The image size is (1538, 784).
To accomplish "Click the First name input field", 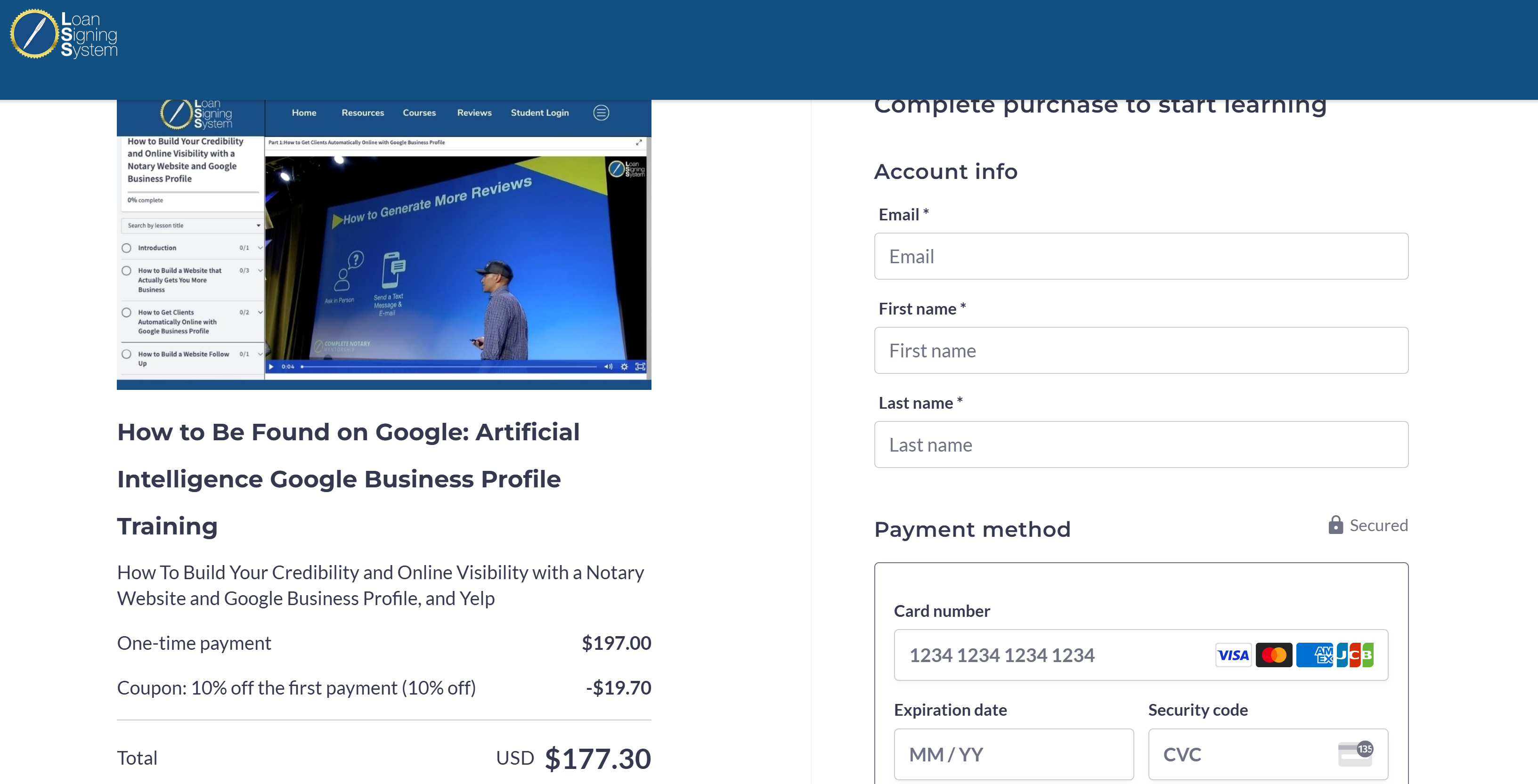I will click(x=1141, y=350).
